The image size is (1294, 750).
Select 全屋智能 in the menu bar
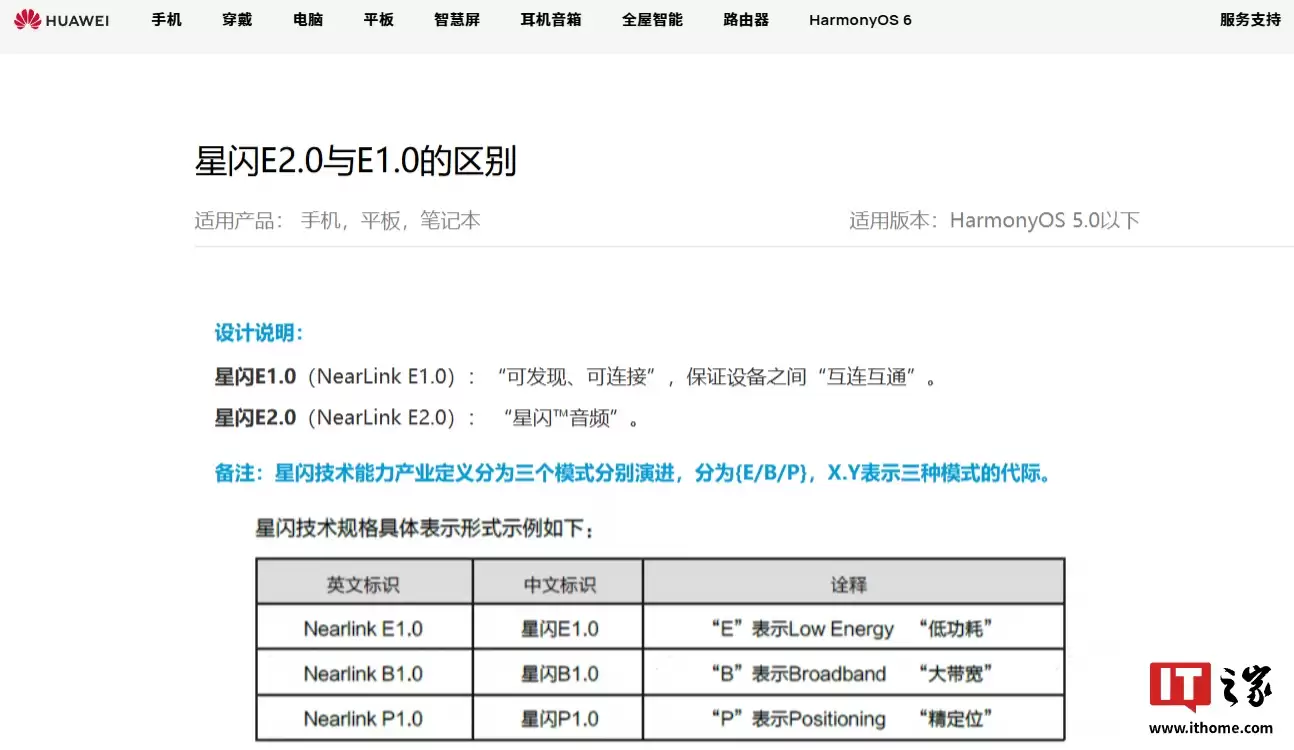[652, 19]
